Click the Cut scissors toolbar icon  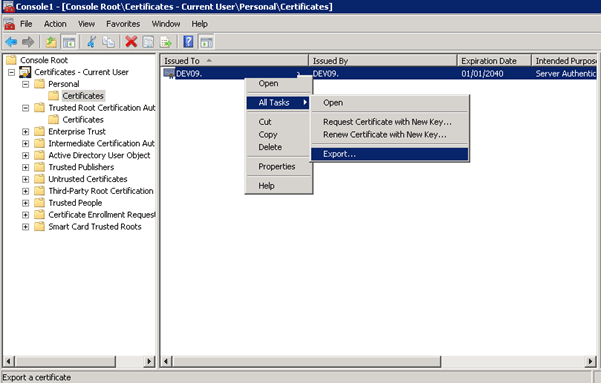(x=91, y=42)
